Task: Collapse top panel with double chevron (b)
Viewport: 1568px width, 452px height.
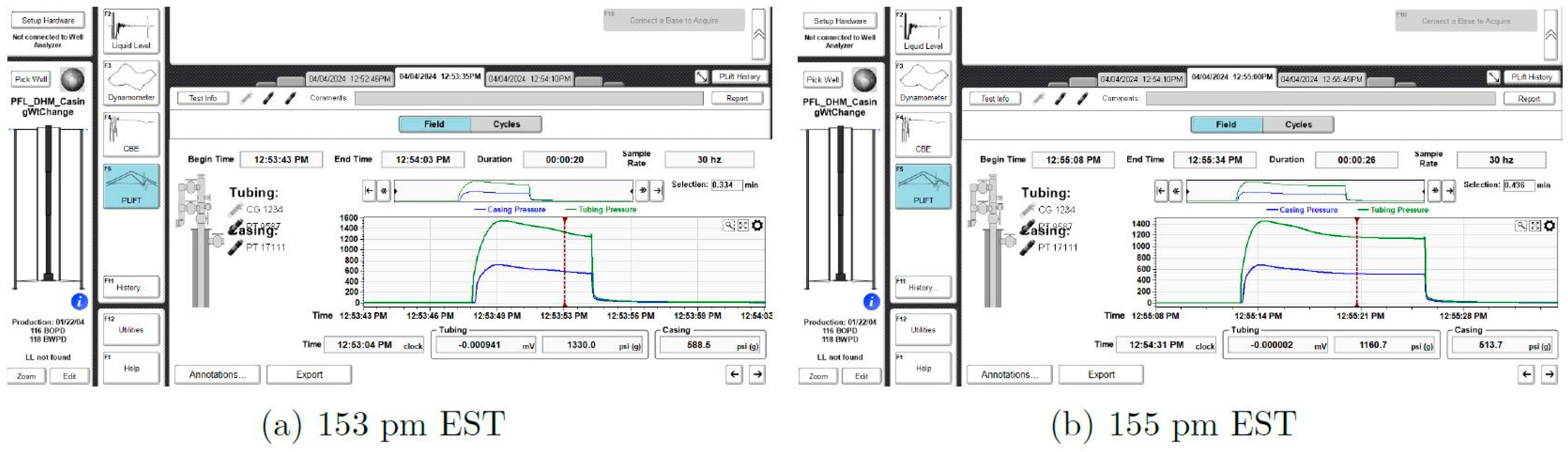Action: pyautogui.click(x=1550, y=35)
